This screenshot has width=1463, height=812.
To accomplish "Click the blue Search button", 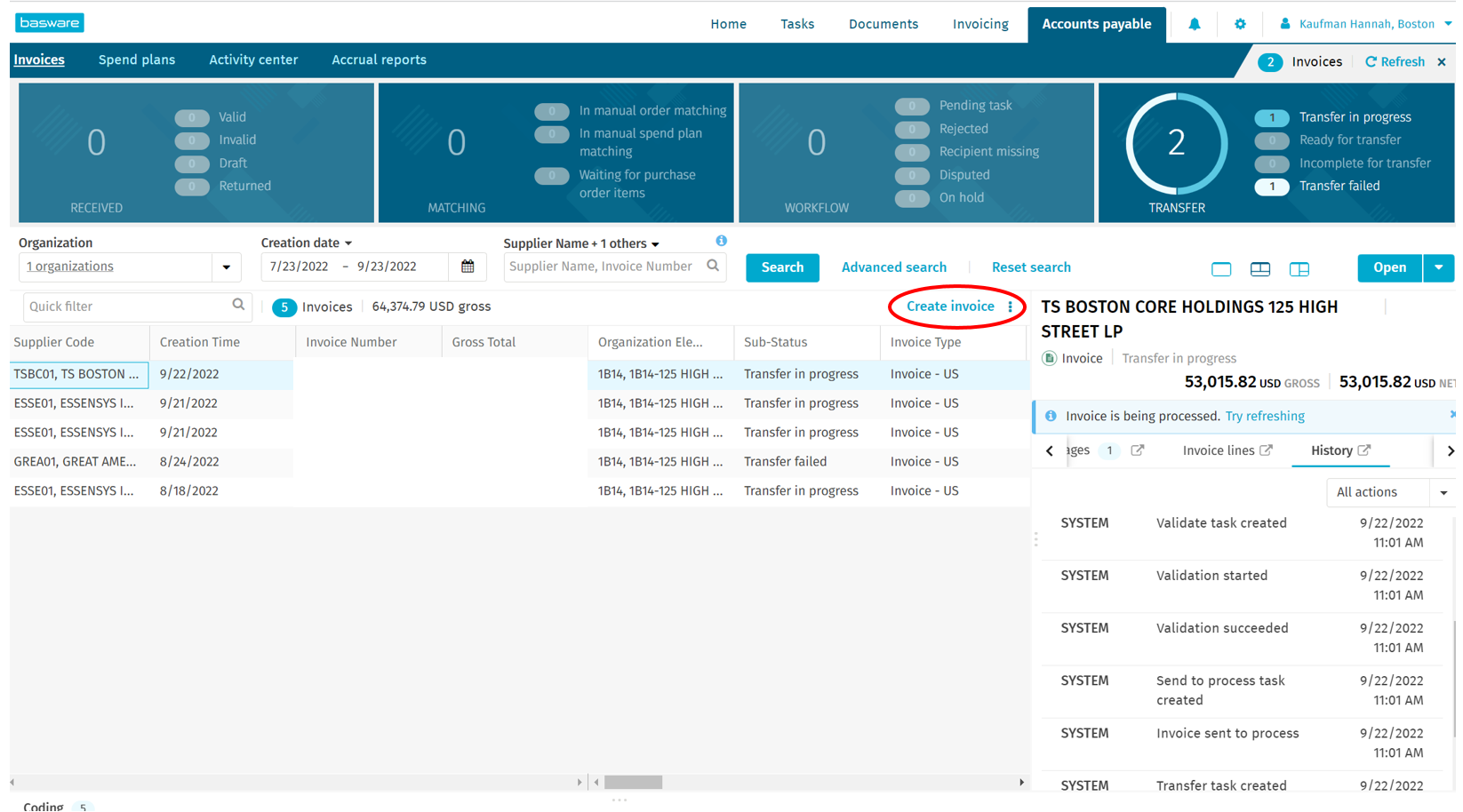I will pos(781,267).
